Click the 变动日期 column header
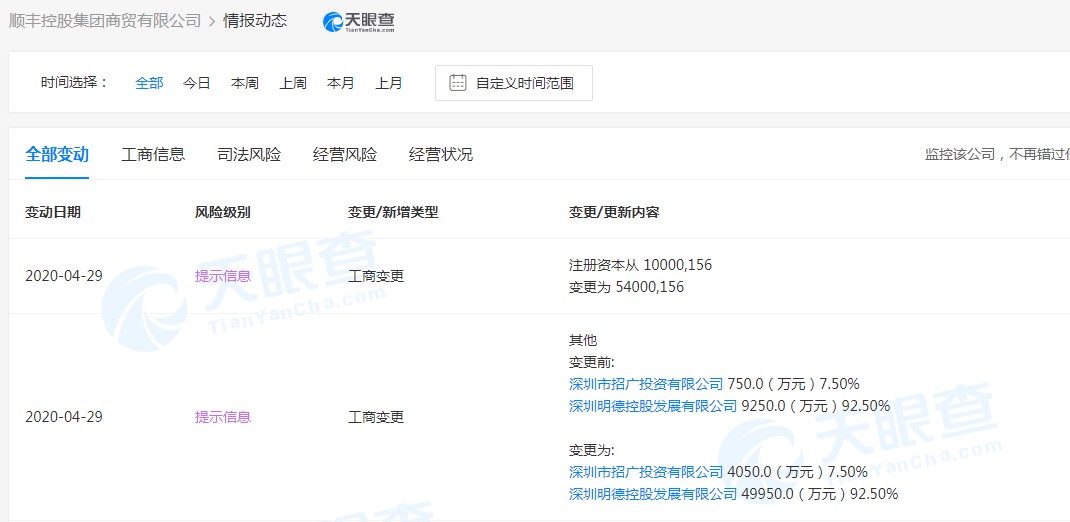Screen dimensions: 1070x522 click(x=53, y=212)
